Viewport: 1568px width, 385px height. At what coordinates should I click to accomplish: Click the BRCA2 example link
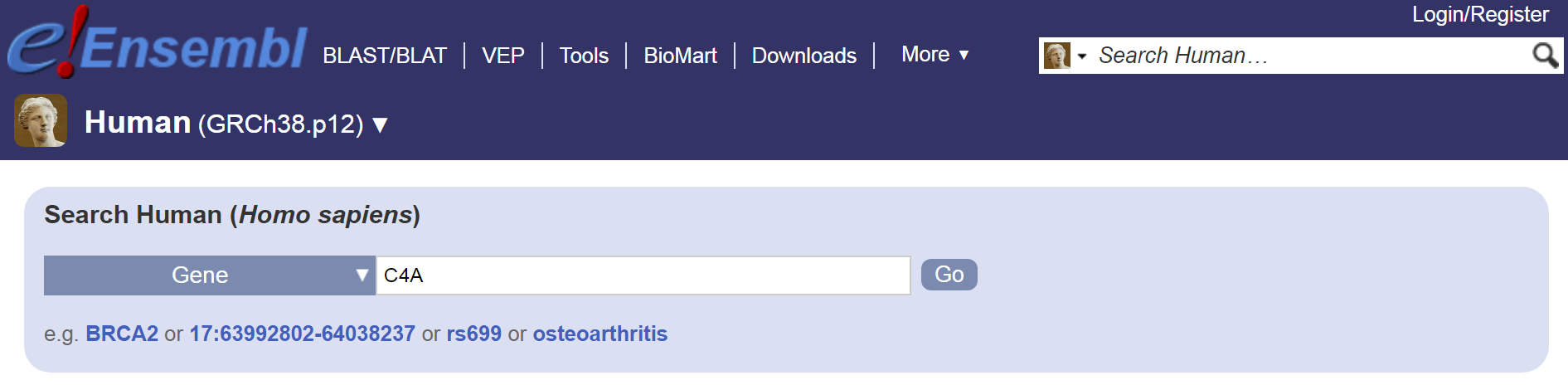point(122,334)
